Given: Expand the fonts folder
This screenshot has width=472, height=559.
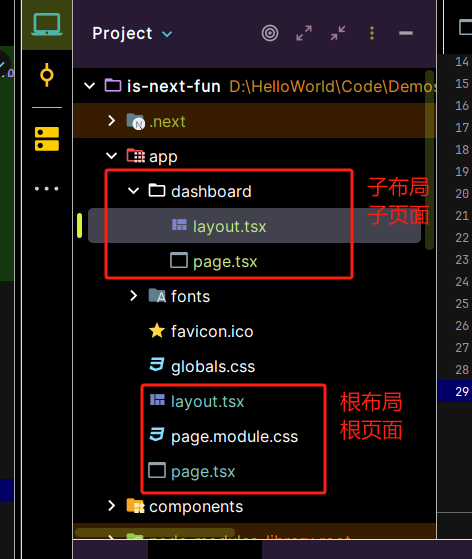Looking at the screenshot, I should tap(133, 296).
